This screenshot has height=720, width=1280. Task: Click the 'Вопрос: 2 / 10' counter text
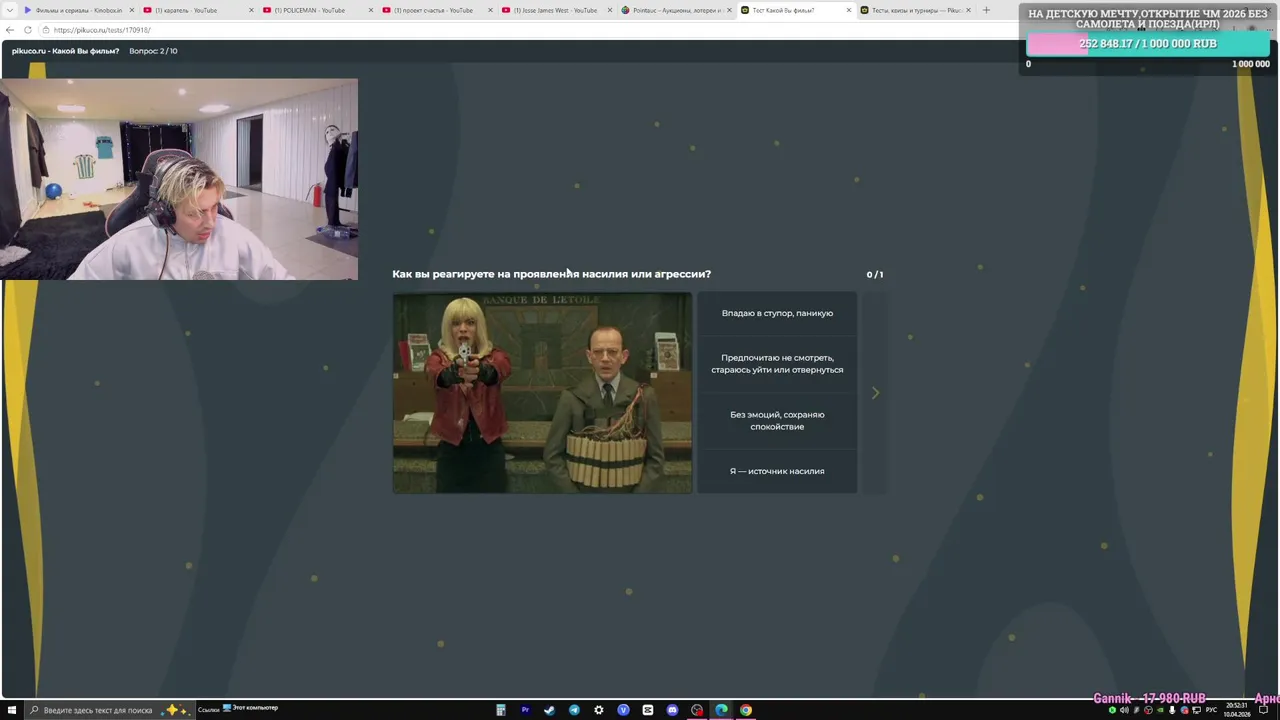click(153, 51)
